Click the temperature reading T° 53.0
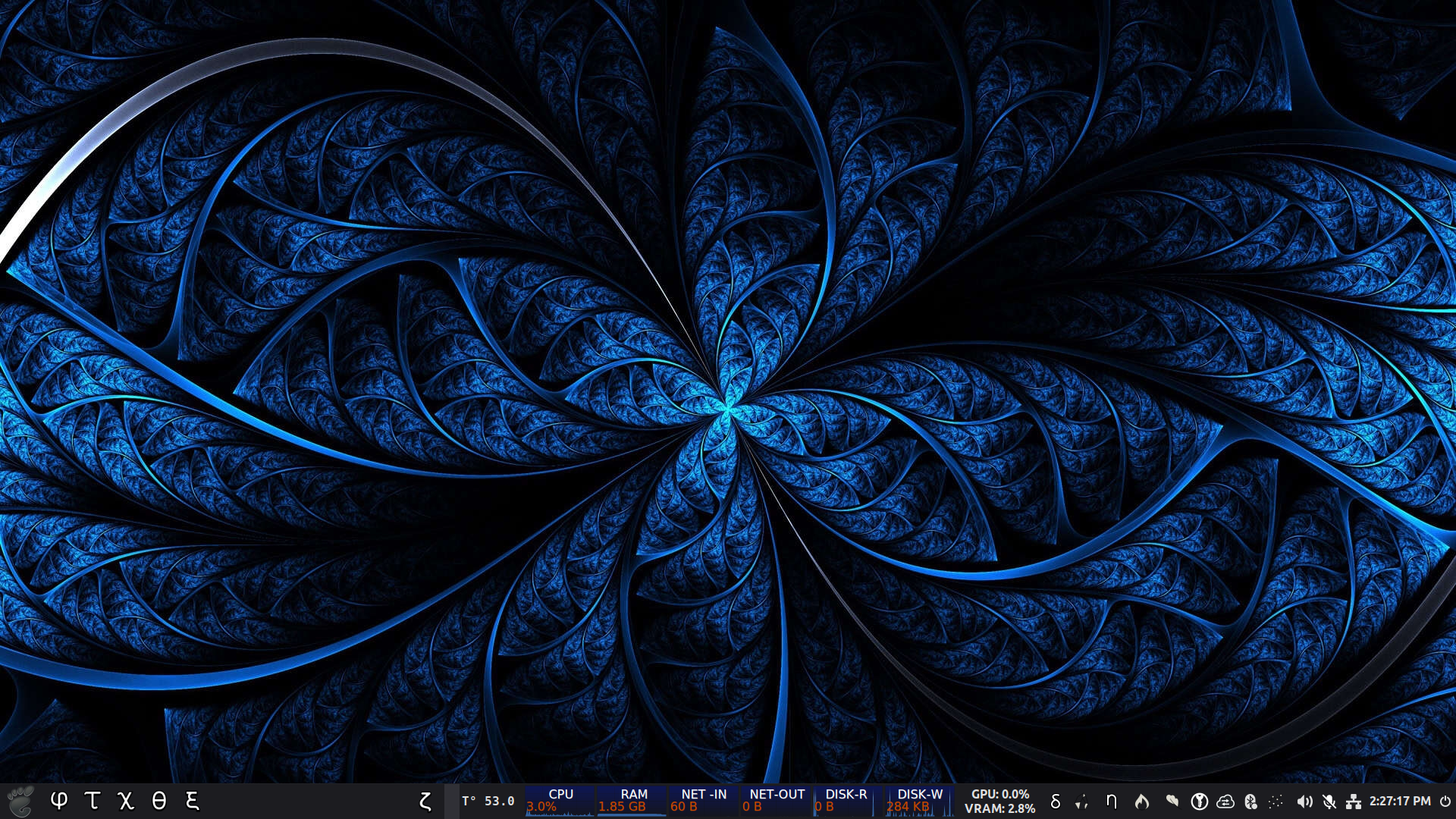Image resolution: width=1456 pixels, height=819 pixels. [488, 801]
